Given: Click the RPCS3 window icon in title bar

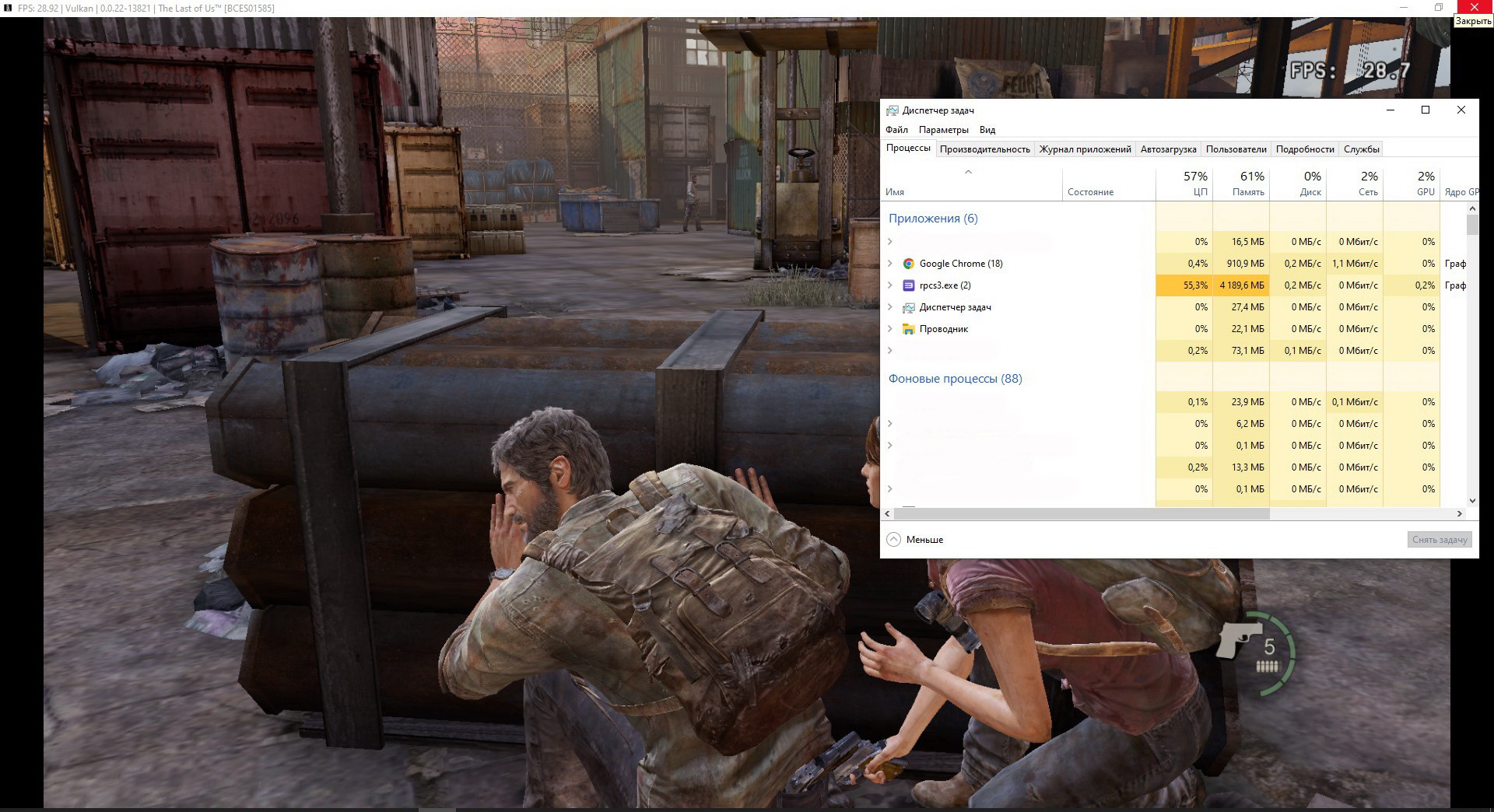Looking at the screenshot, I should [x=8, y=8].
